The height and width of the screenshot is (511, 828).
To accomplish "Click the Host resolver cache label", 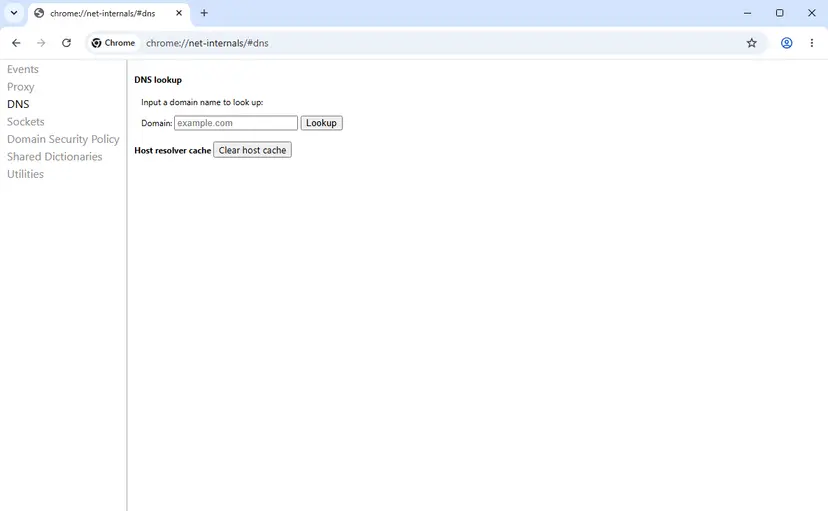I will tap(173, 150).
